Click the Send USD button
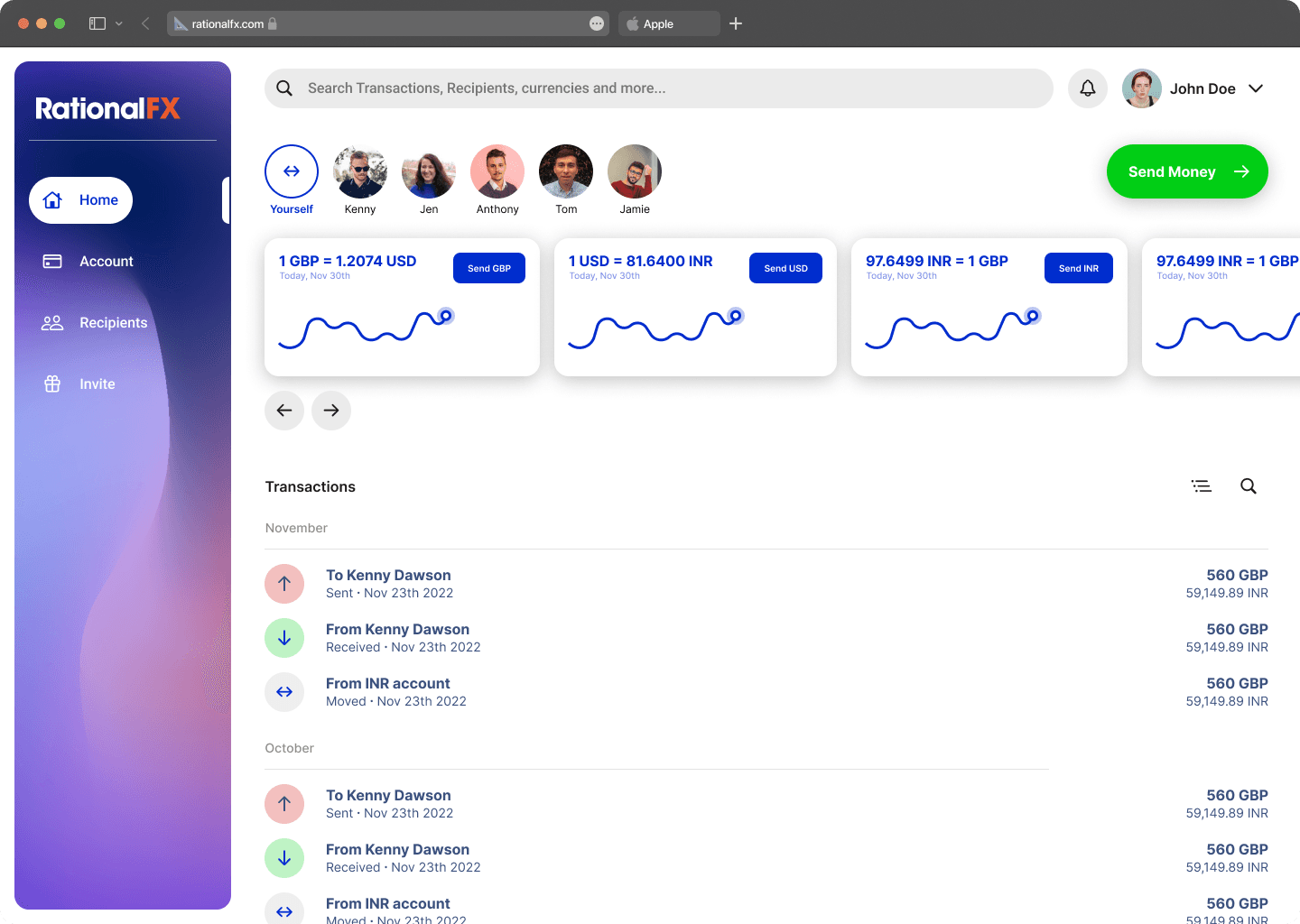The image size is (1300, 924). point(785,268)
